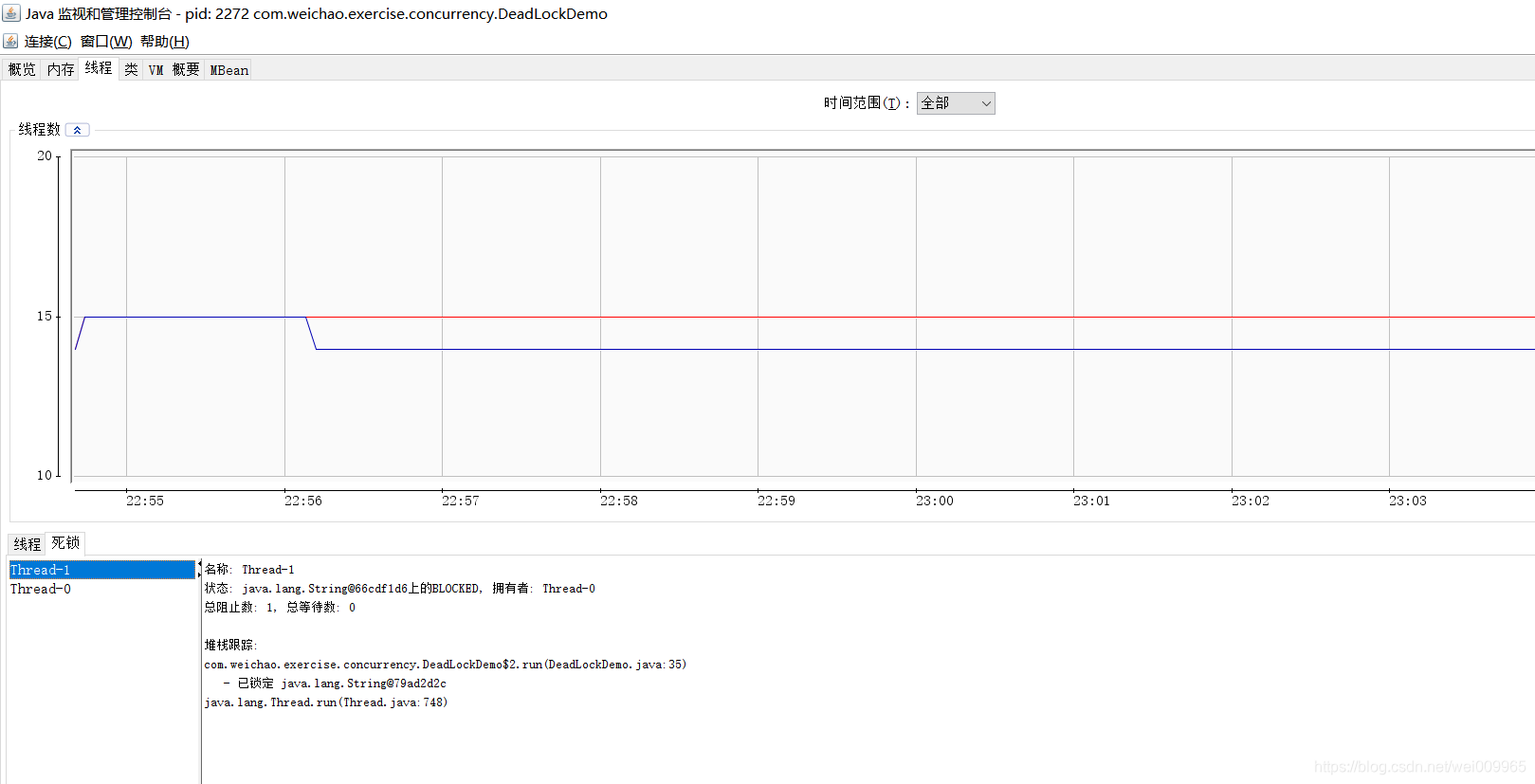Select Thread-1 in the deadlock list
Viewport: 1535px width, 784px height.
point(102,570)
